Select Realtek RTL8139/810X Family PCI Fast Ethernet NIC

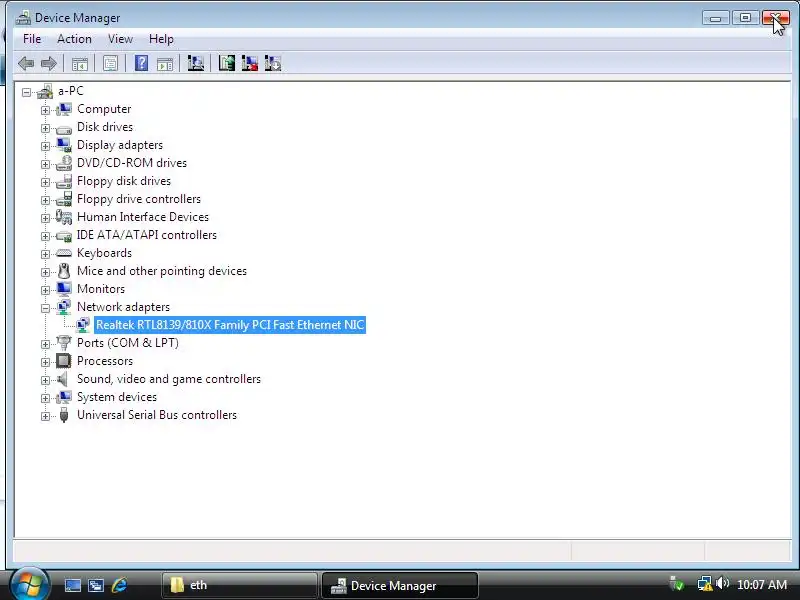pyautogui.click(x=230, y=325)
